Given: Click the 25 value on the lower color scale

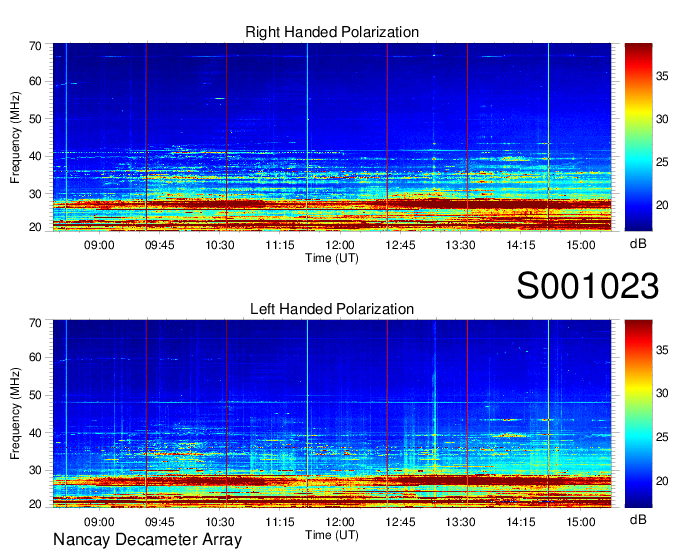Looking at the screenshot, I should [x=662, y=437].
